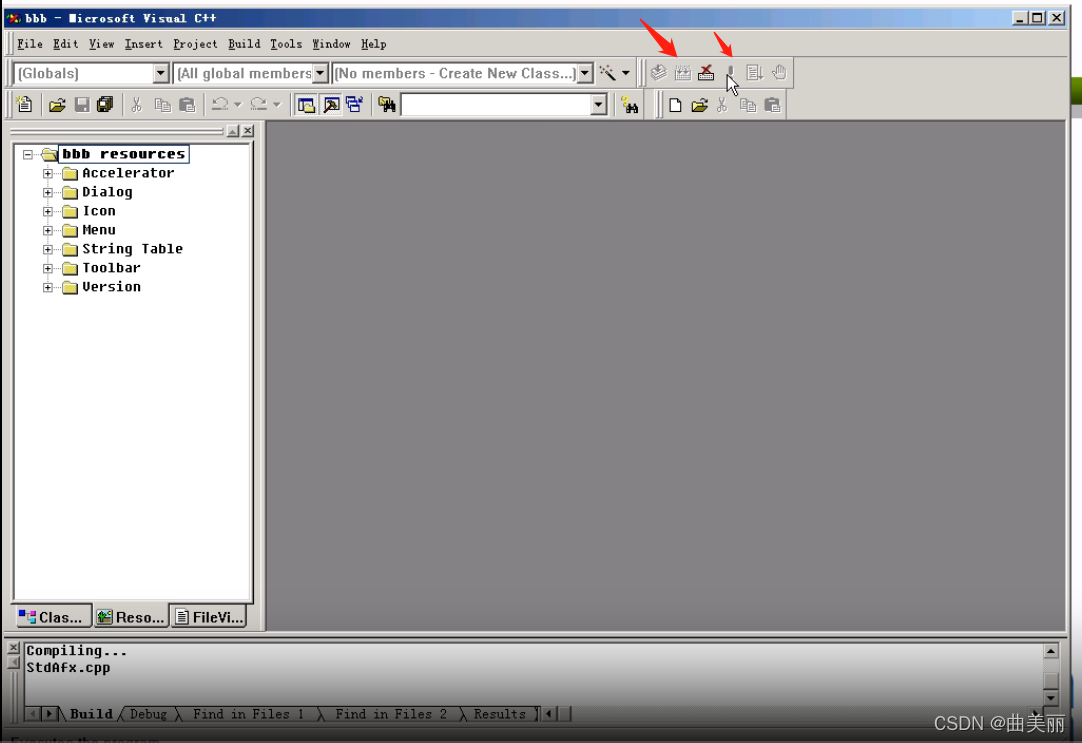The width and height of the screenshot is (1082, 743).
Task: Toggle the Output window icon
Action: pyautogui.click(x=331, y=105)
